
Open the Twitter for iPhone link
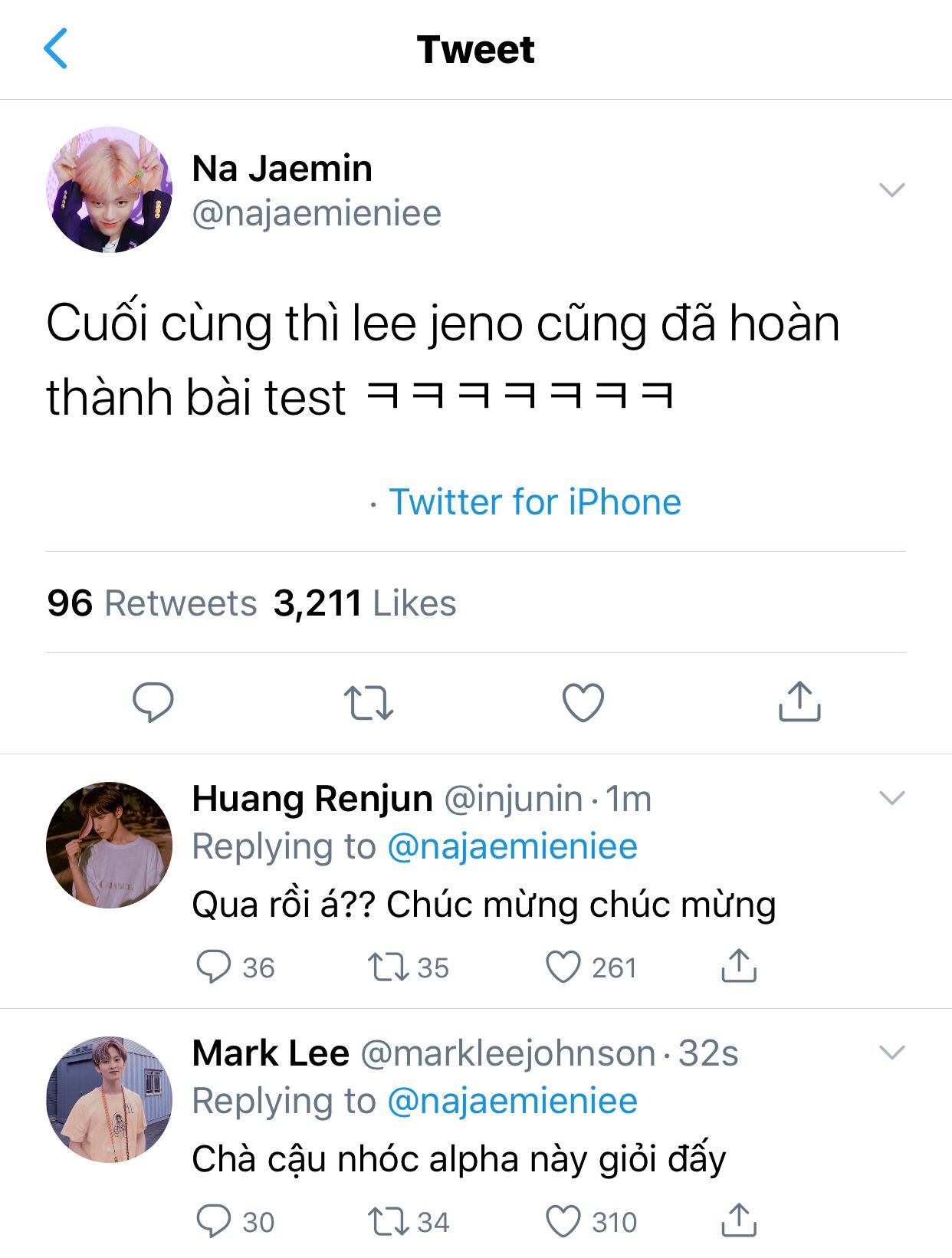pyautogui.click(x=535, y=503)
